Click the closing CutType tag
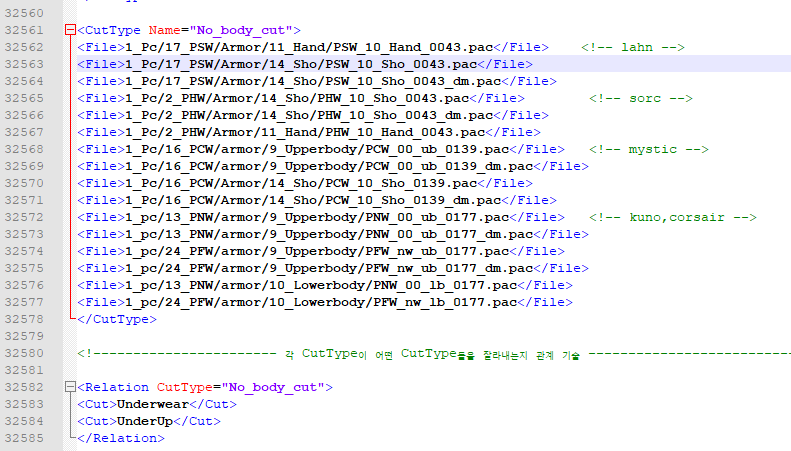 [116, 319]
